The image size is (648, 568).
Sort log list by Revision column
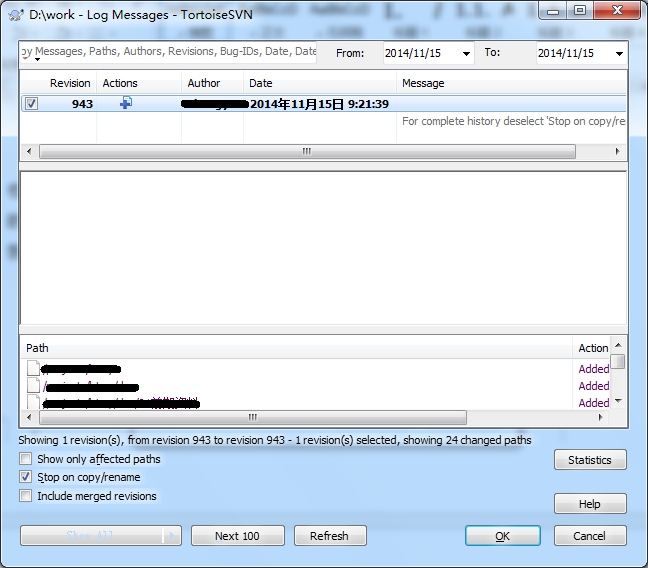tap(70, 83)
